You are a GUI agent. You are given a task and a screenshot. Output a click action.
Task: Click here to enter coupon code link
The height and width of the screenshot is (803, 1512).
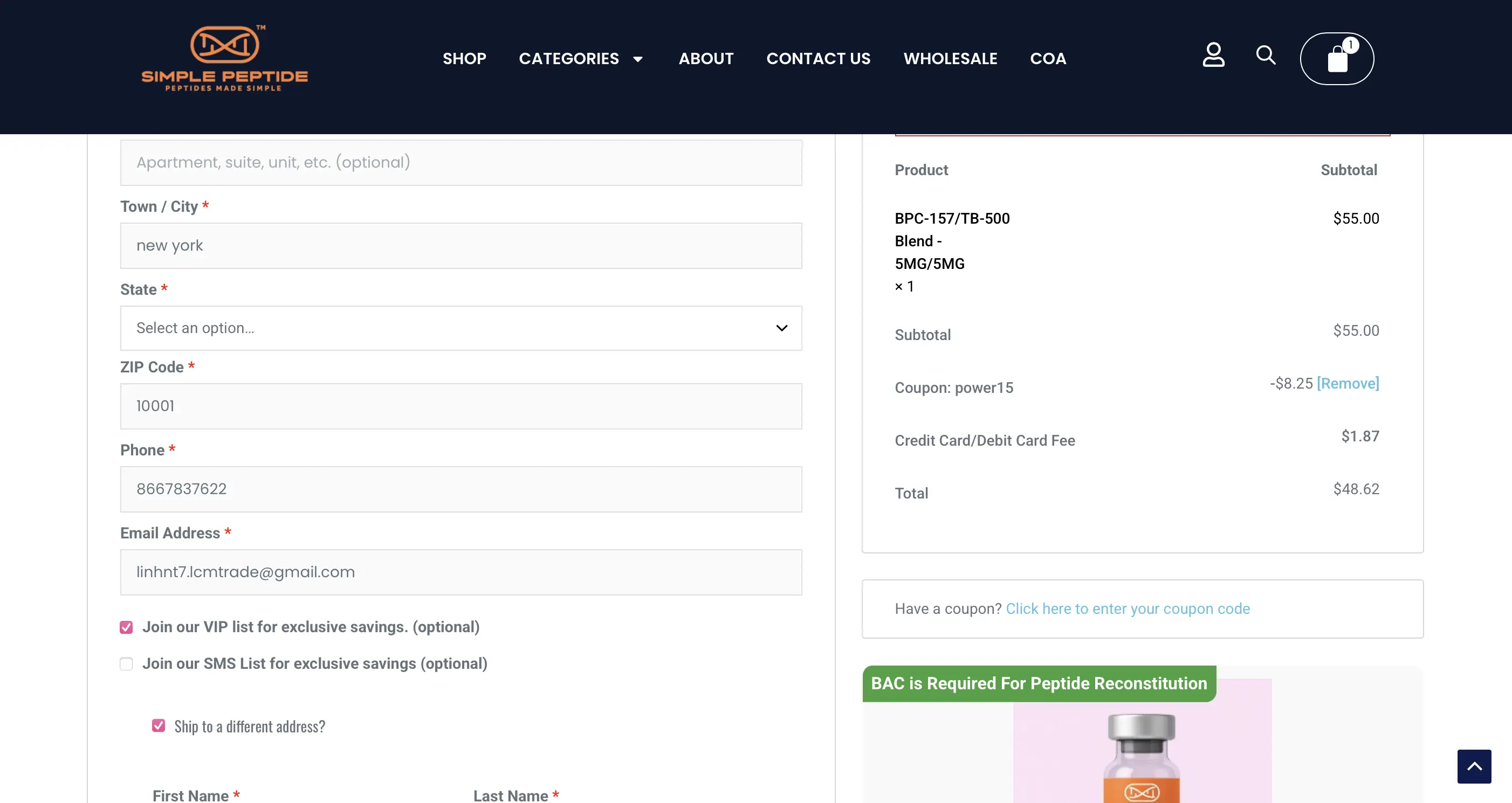click(x=1128, y=609)
